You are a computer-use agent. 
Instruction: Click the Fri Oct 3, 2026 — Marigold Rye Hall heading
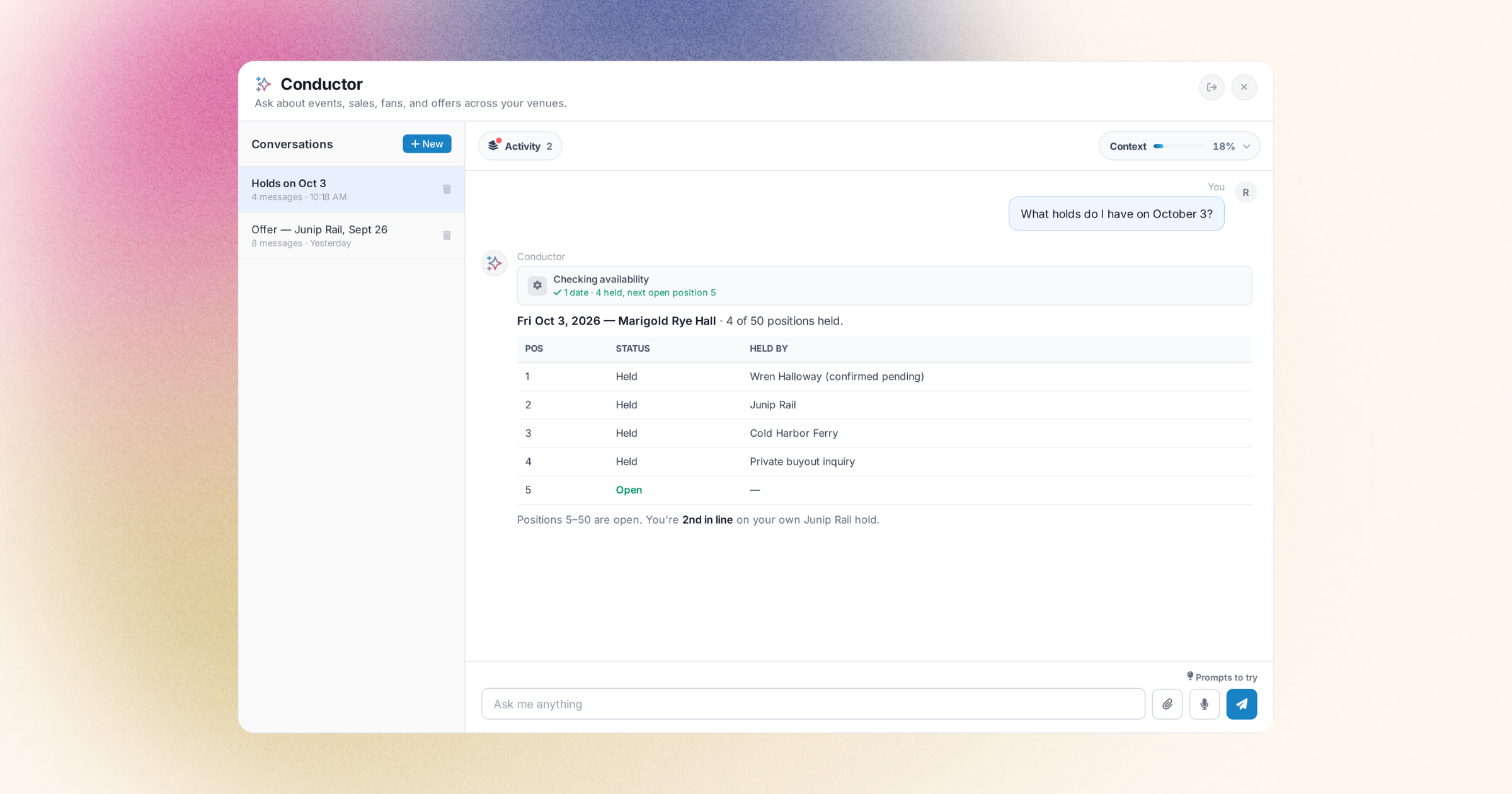click(x=616, y=321)
